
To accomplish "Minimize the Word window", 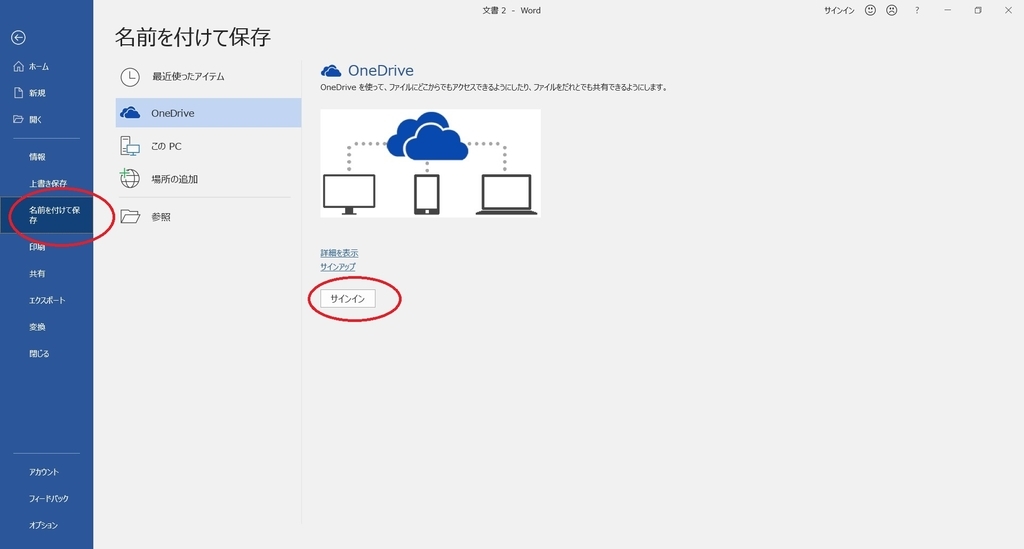I will (947, 10).
